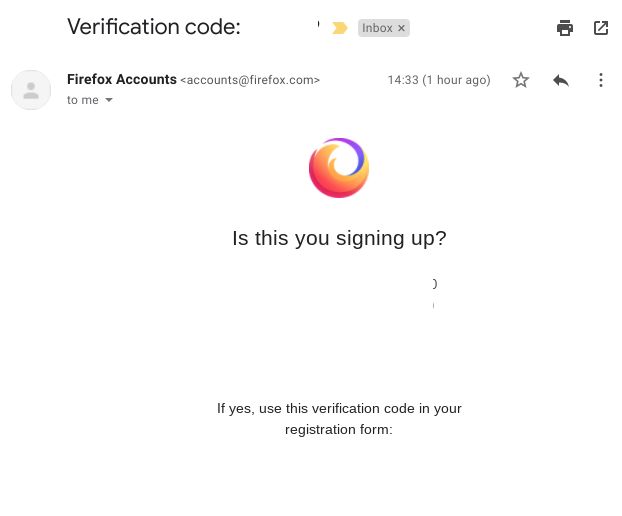Click the 'registration form:' text line
The width and height of the screenshot is (622, 516).
(339, 430)
